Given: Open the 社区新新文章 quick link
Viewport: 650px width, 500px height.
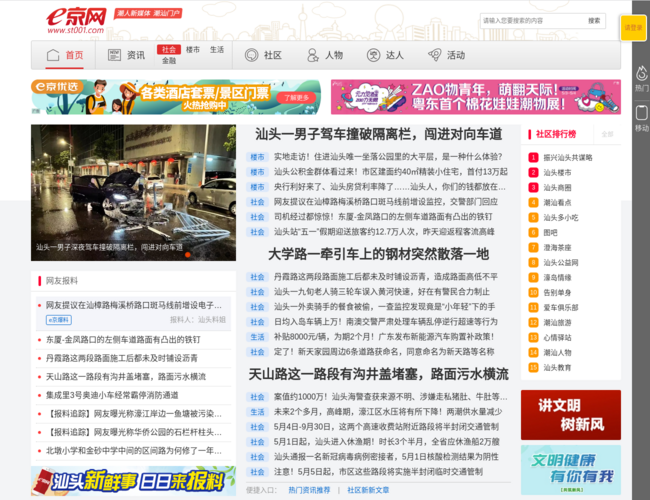Looking at the screenshot, I should point(368,490).
